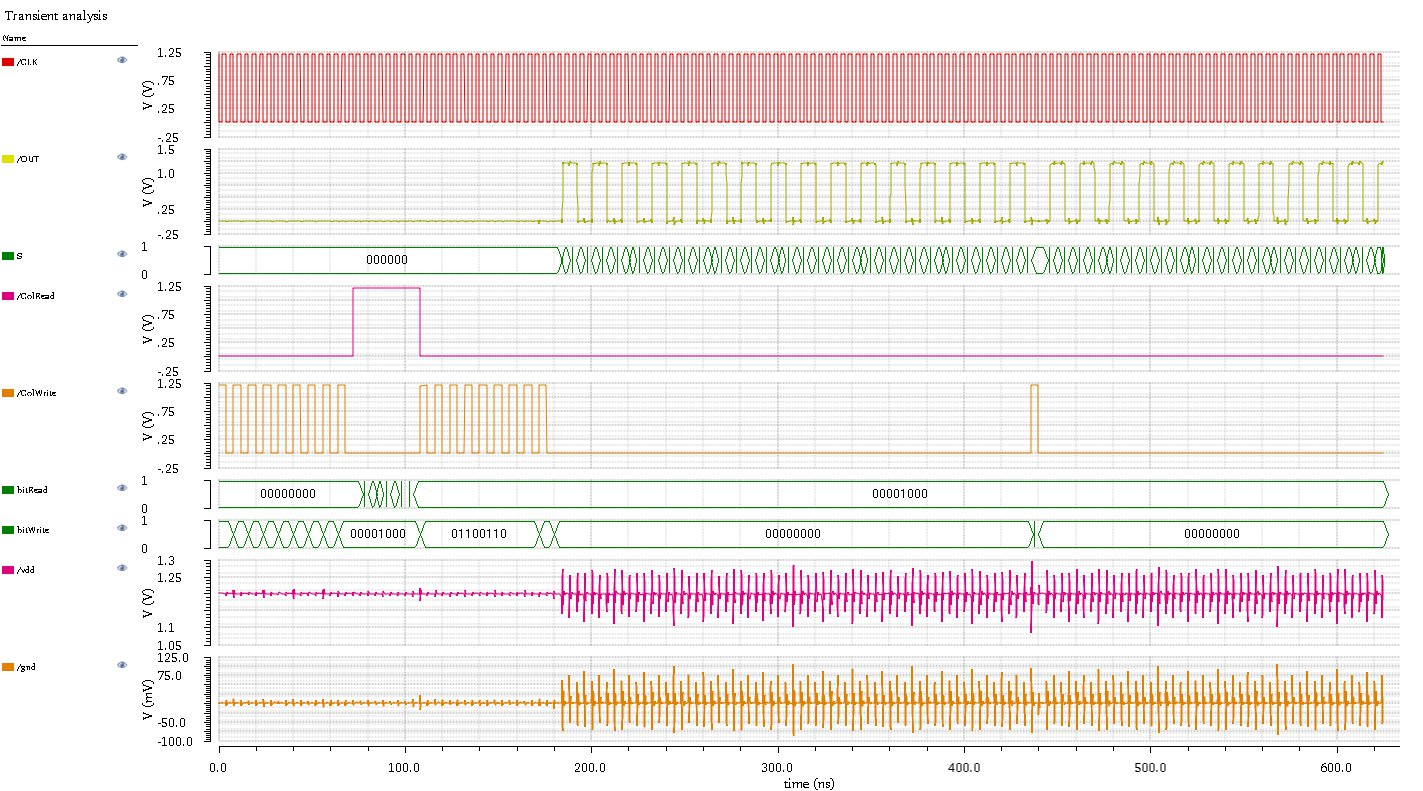
Task: Click the Transient analysis title
Action: [x=57, y=17]
